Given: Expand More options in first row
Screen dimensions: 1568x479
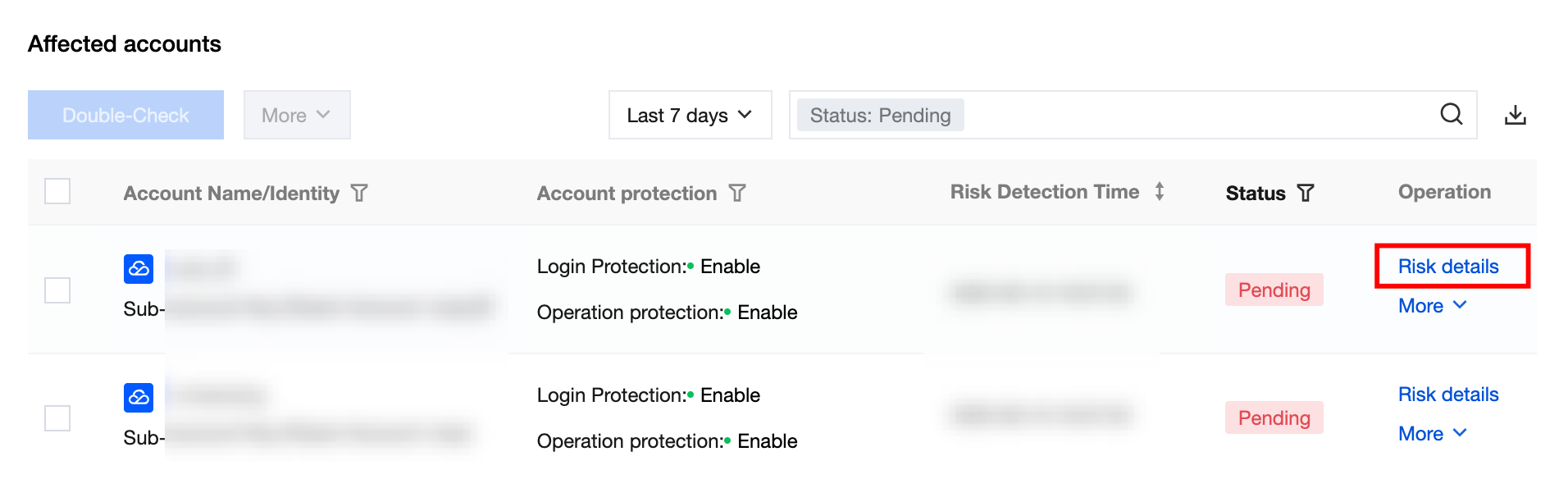Looking at the screenshot, I should pos(1432,306).
